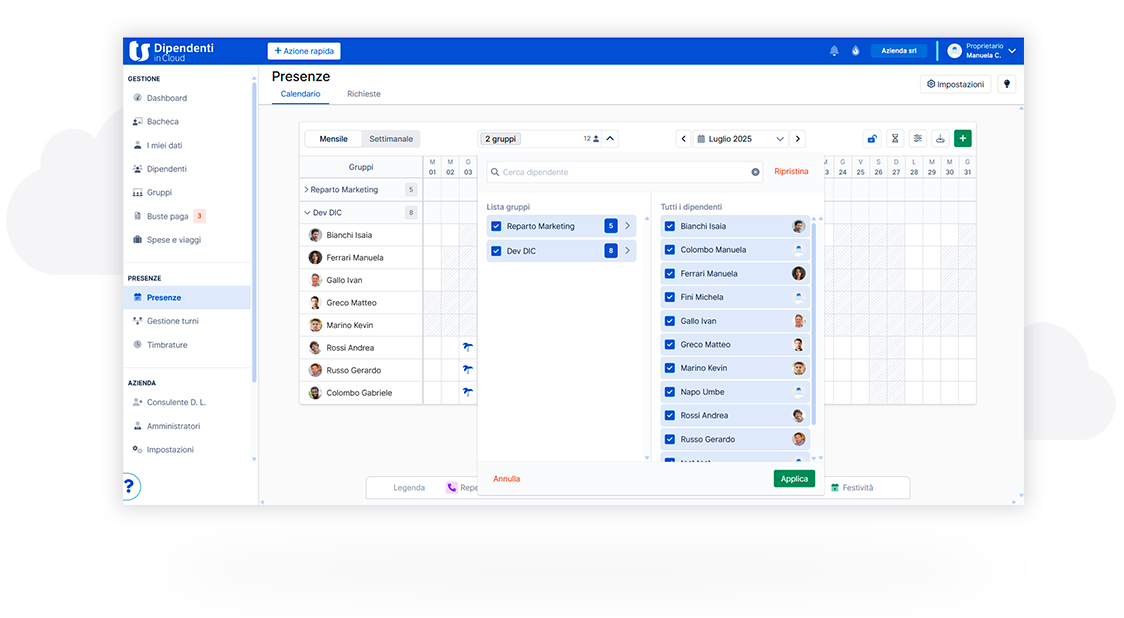Clear the employee search field
Screen dimensions: 1124x618
pos(755,172)
